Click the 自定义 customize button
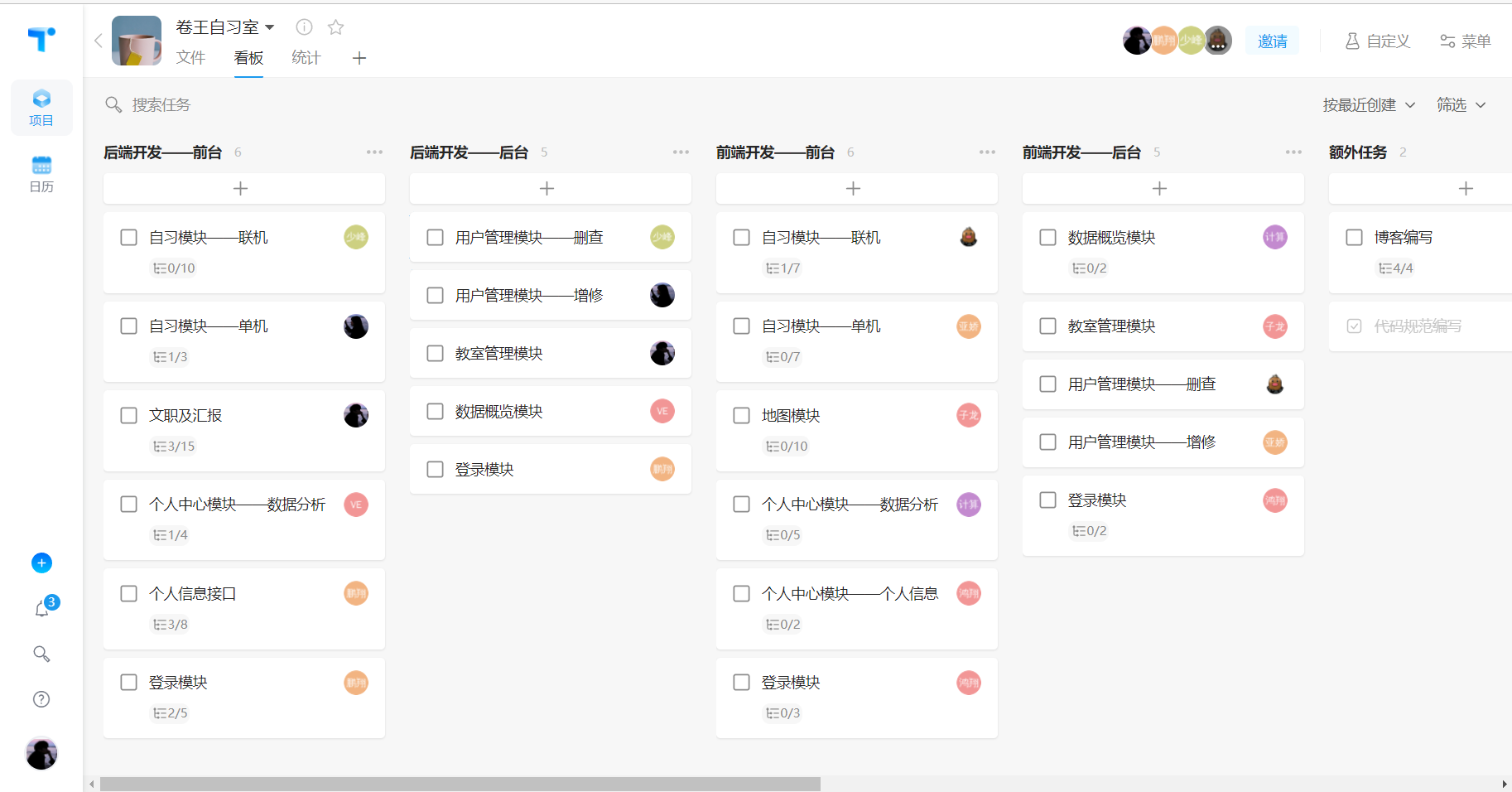Image resolution: width=1512 pixels, height=792 pixels. (x=1377, y=41)
